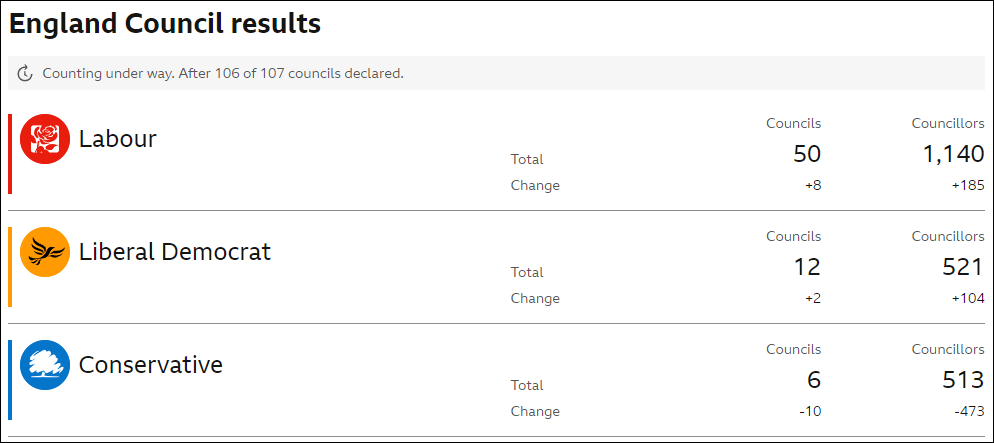Image resolution: width=994 pixels, height=443 pixels.
Task: Click Conservative's -473 councillors change
Action: (970, 411)
